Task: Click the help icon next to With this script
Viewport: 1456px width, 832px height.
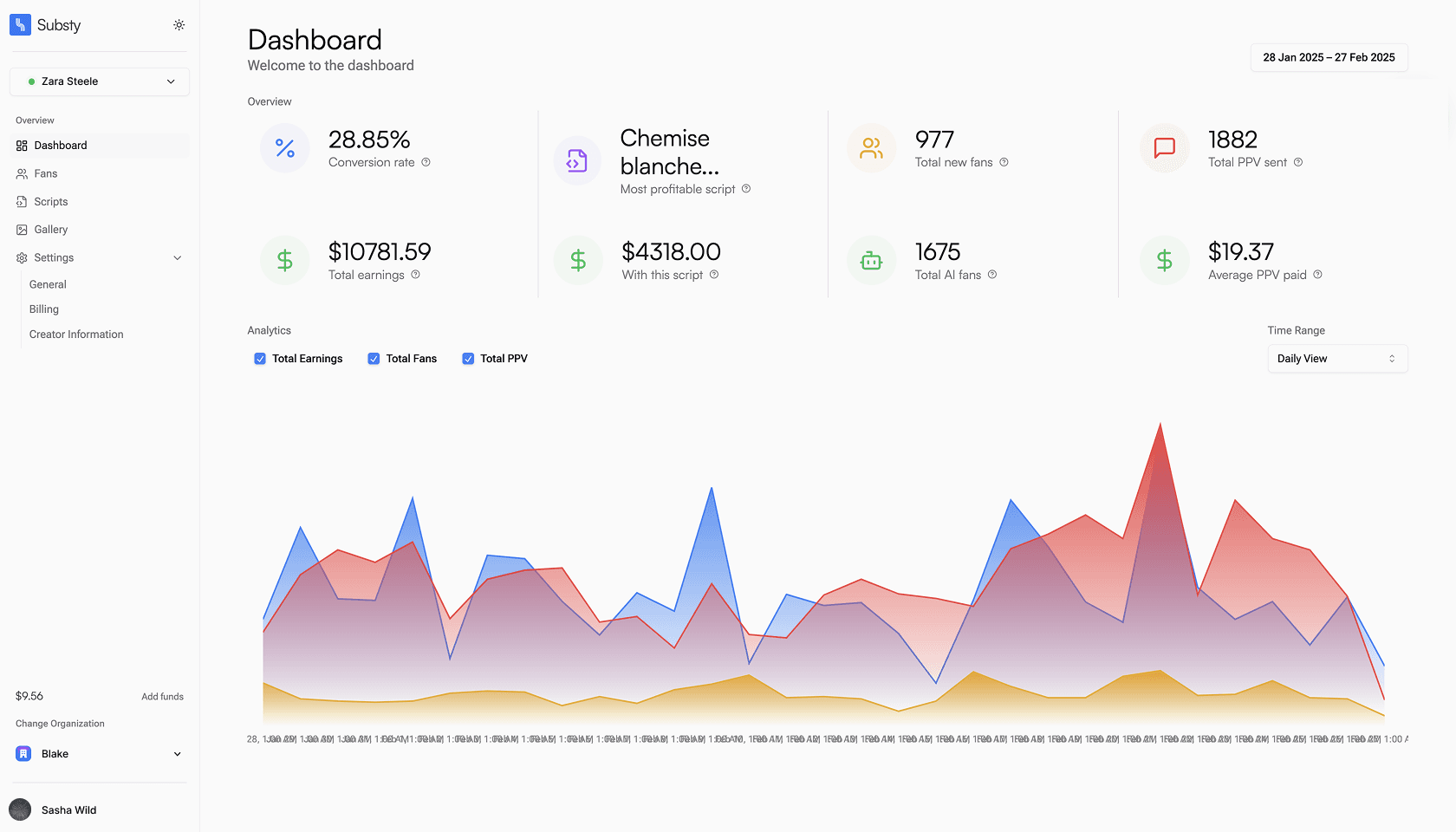Action: (x=714, y=275)
